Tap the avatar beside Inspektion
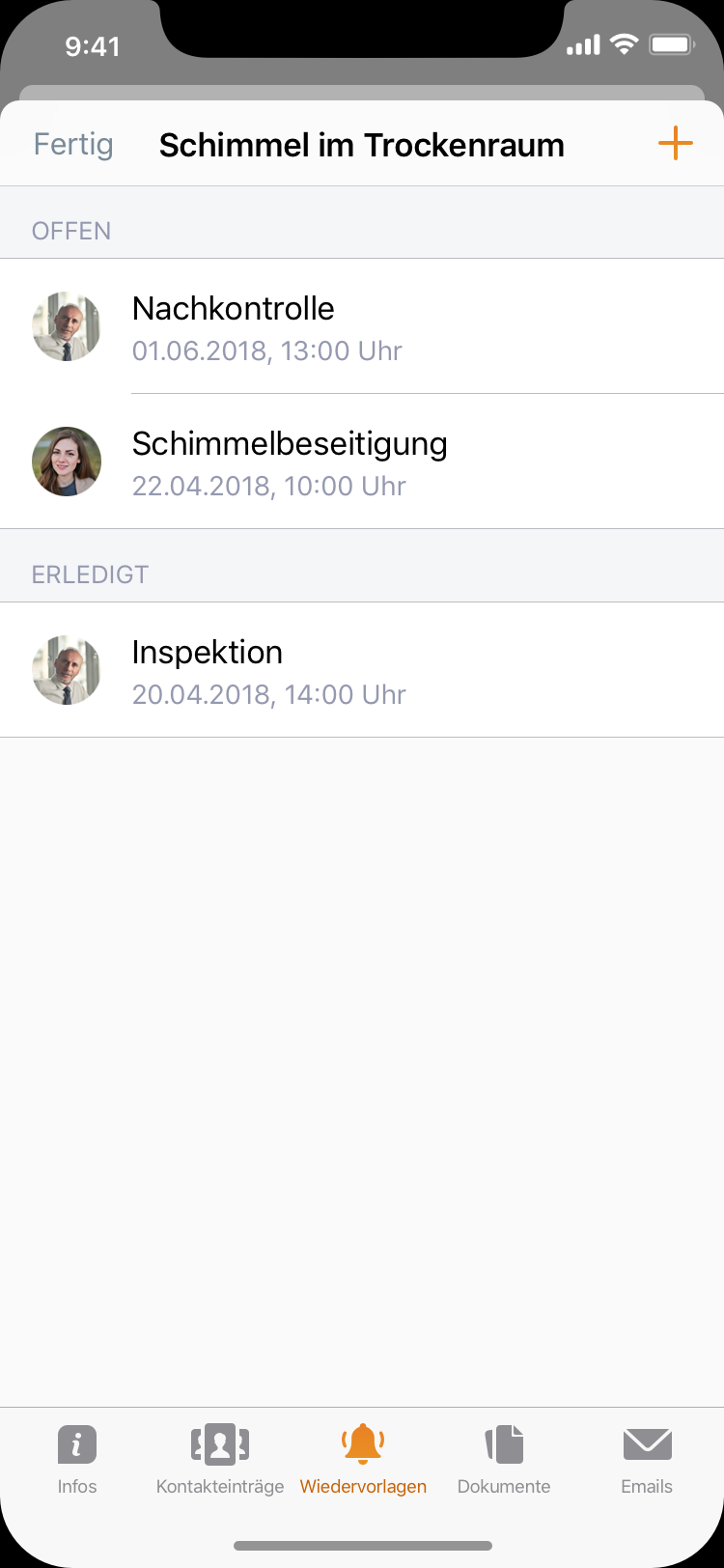Screen dimensions: 724x1568 coord(67,670)
